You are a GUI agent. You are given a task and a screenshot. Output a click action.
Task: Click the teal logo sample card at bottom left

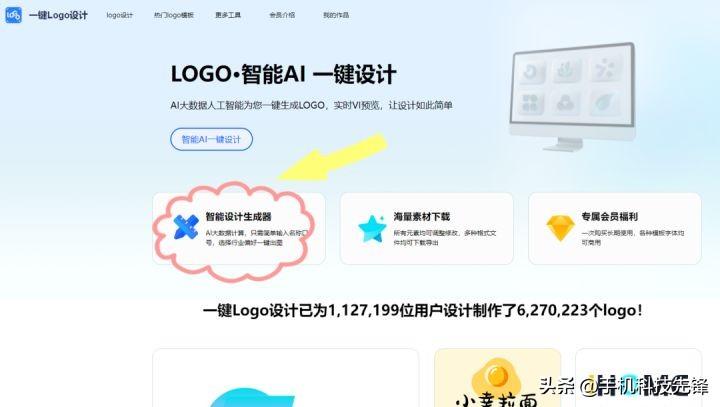(285, 378)
